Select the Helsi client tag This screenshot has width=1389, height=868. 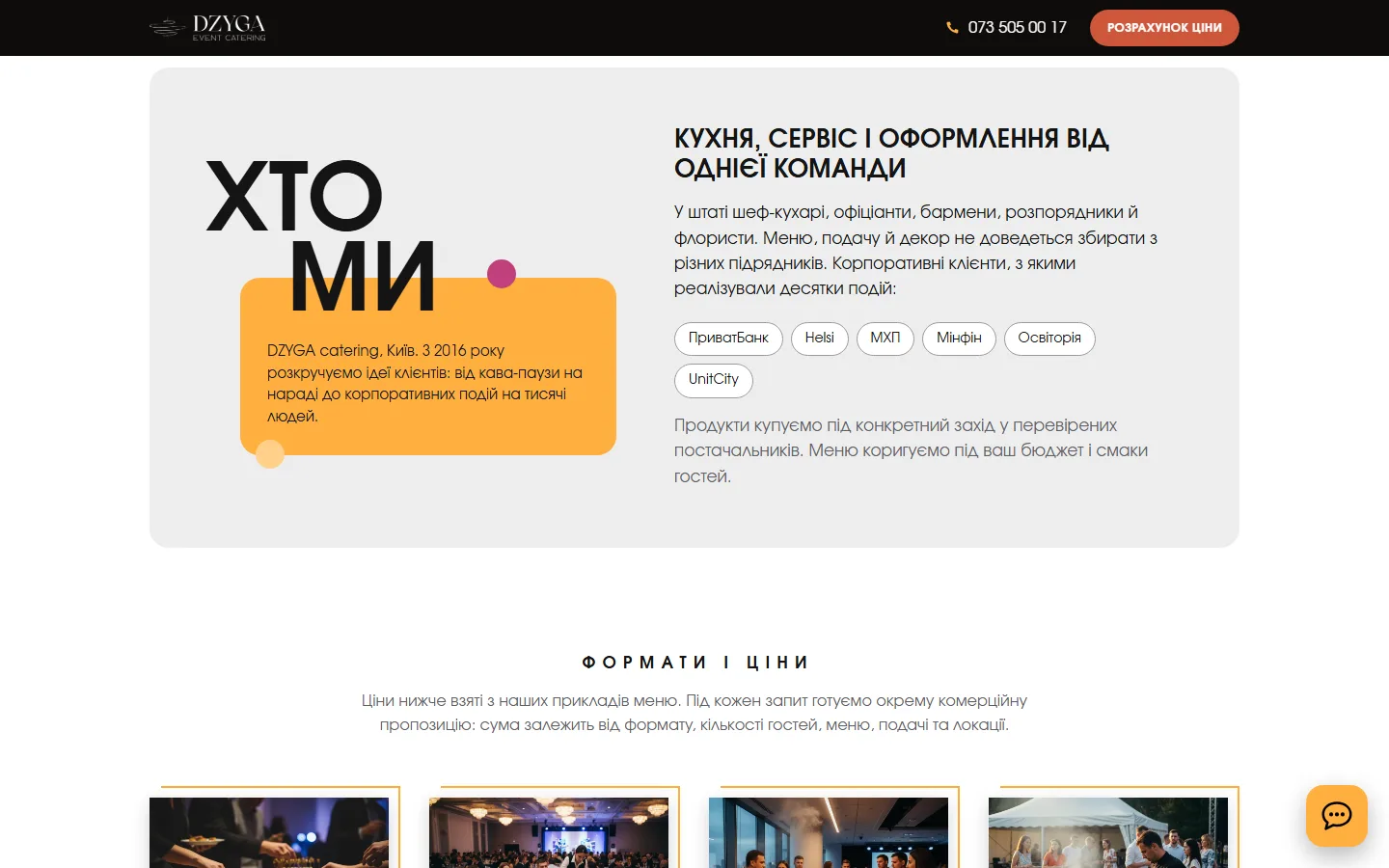point(820,339)
